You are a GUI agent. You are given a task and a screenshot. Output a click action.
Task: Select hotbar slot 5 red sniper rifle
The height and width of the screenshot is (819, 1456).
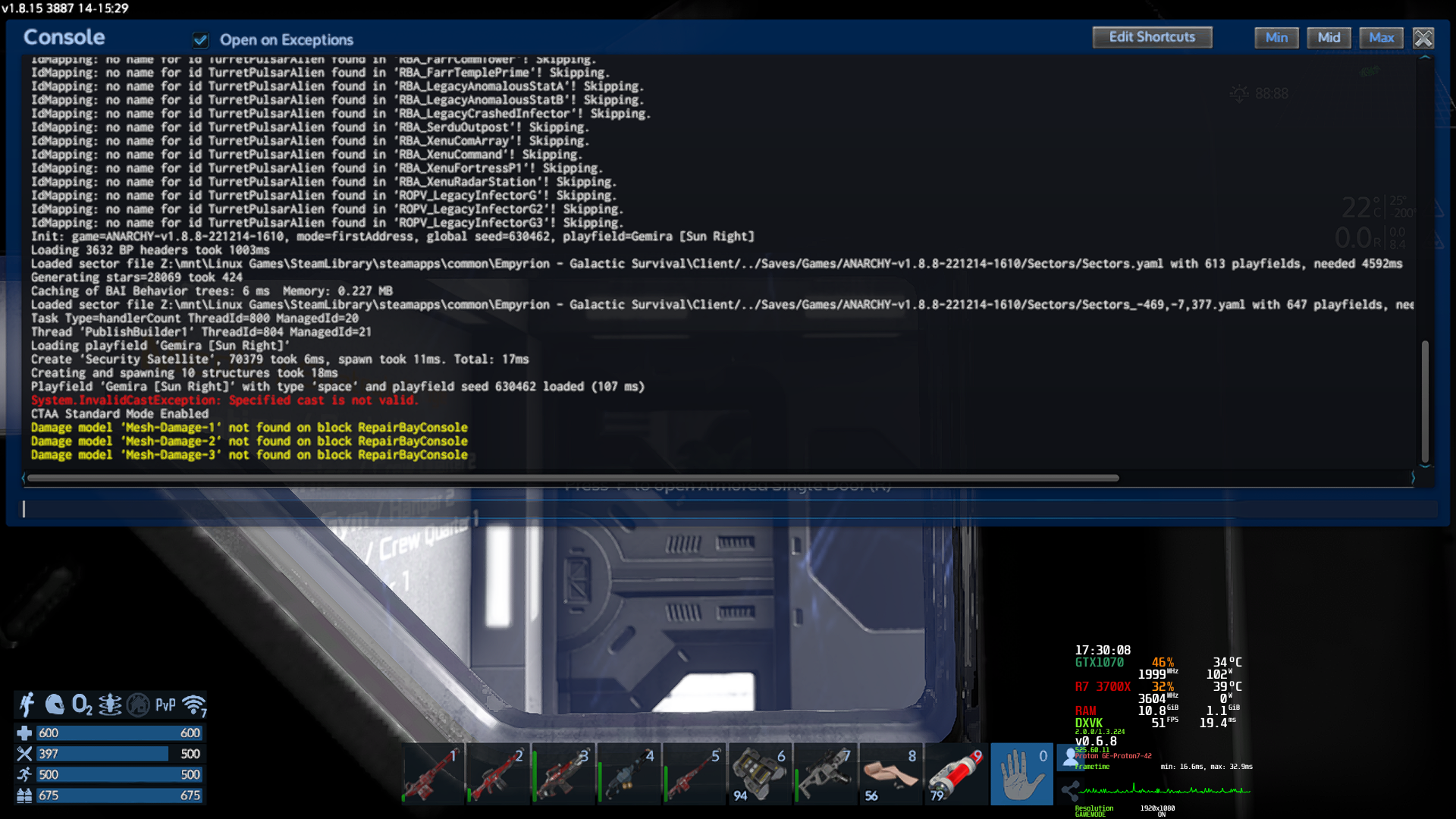(x=695, y=774)
